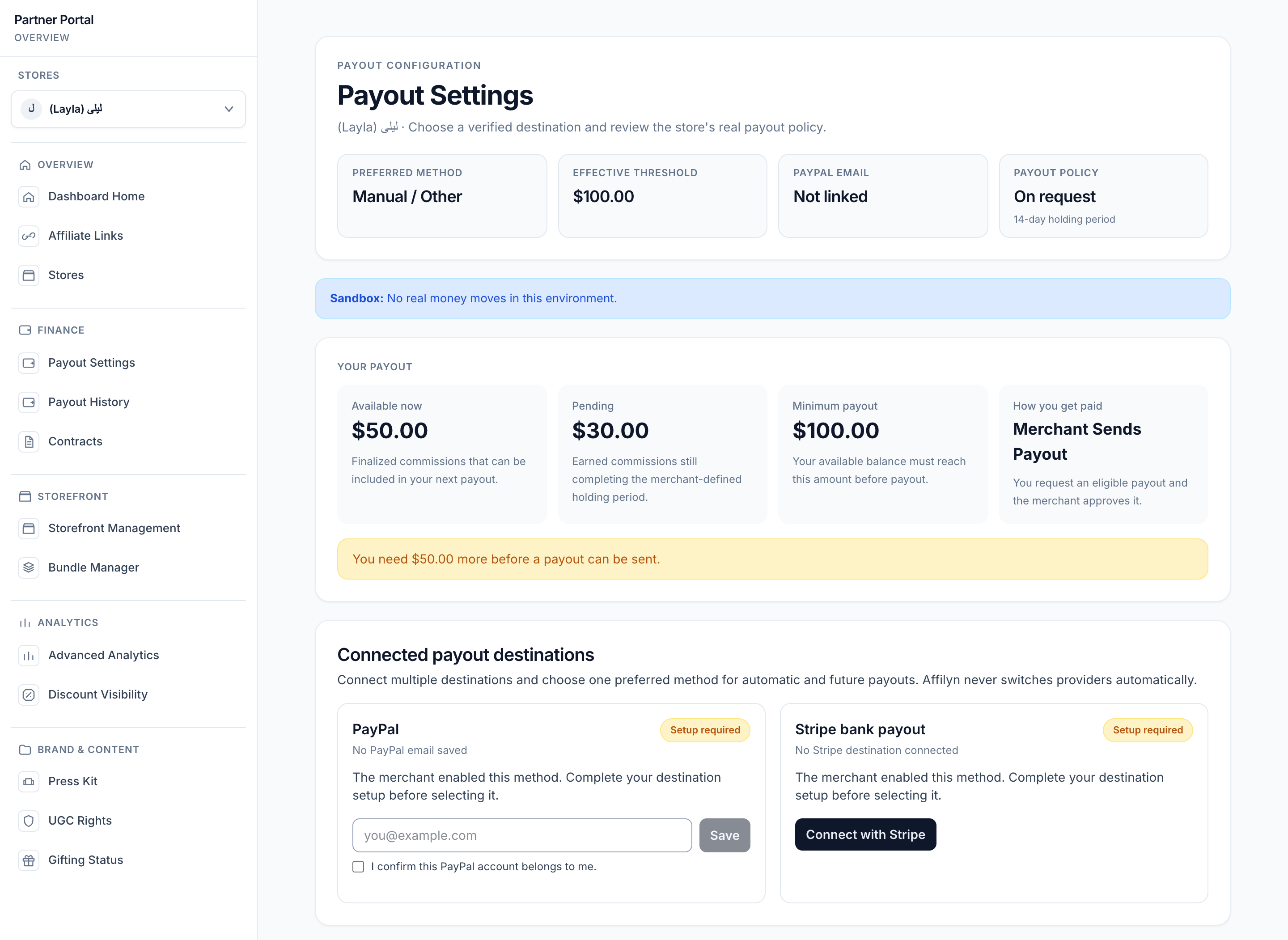Viewport: 1288px width, 940px height.
Task: Click the 14-day holding period text
Action: pos(1064,220)
